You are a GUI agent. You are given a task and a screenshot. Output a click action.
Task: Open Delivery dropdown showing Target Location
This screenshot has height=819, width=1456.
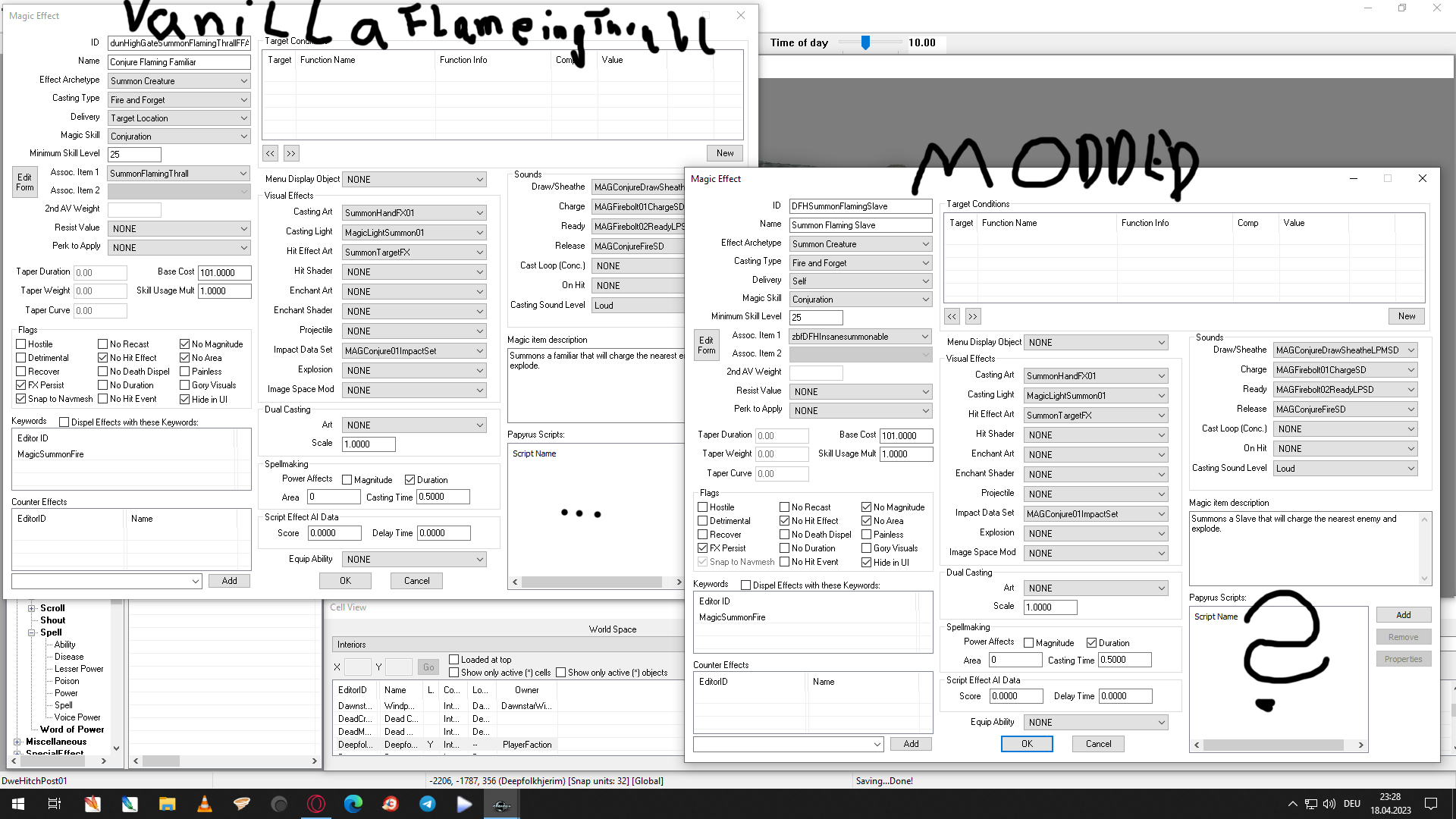point(178,118)
